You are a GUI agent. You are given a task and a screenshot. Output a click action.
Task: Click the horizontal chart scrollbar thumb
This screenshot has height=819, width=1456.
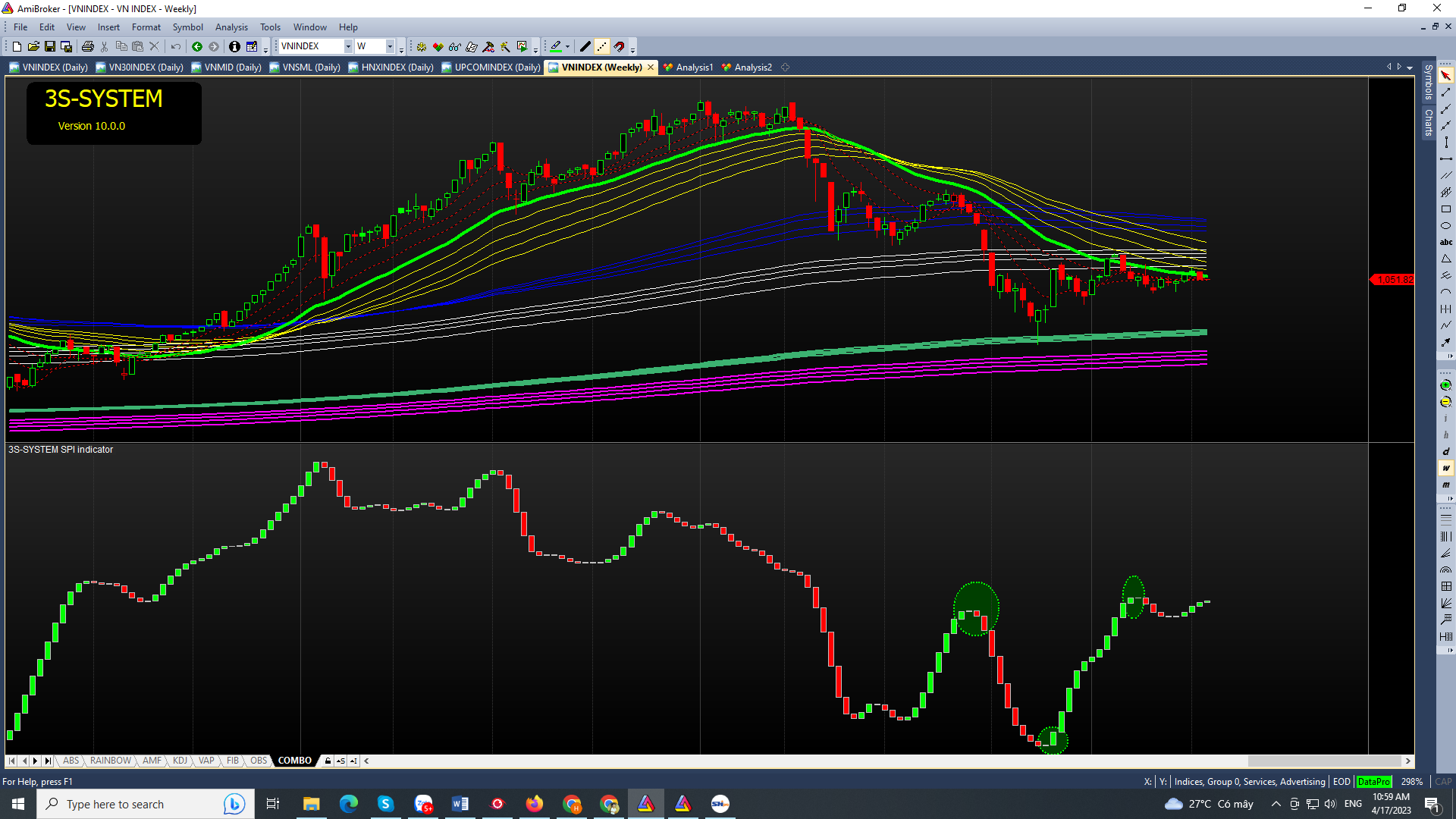click(1323, 761)
